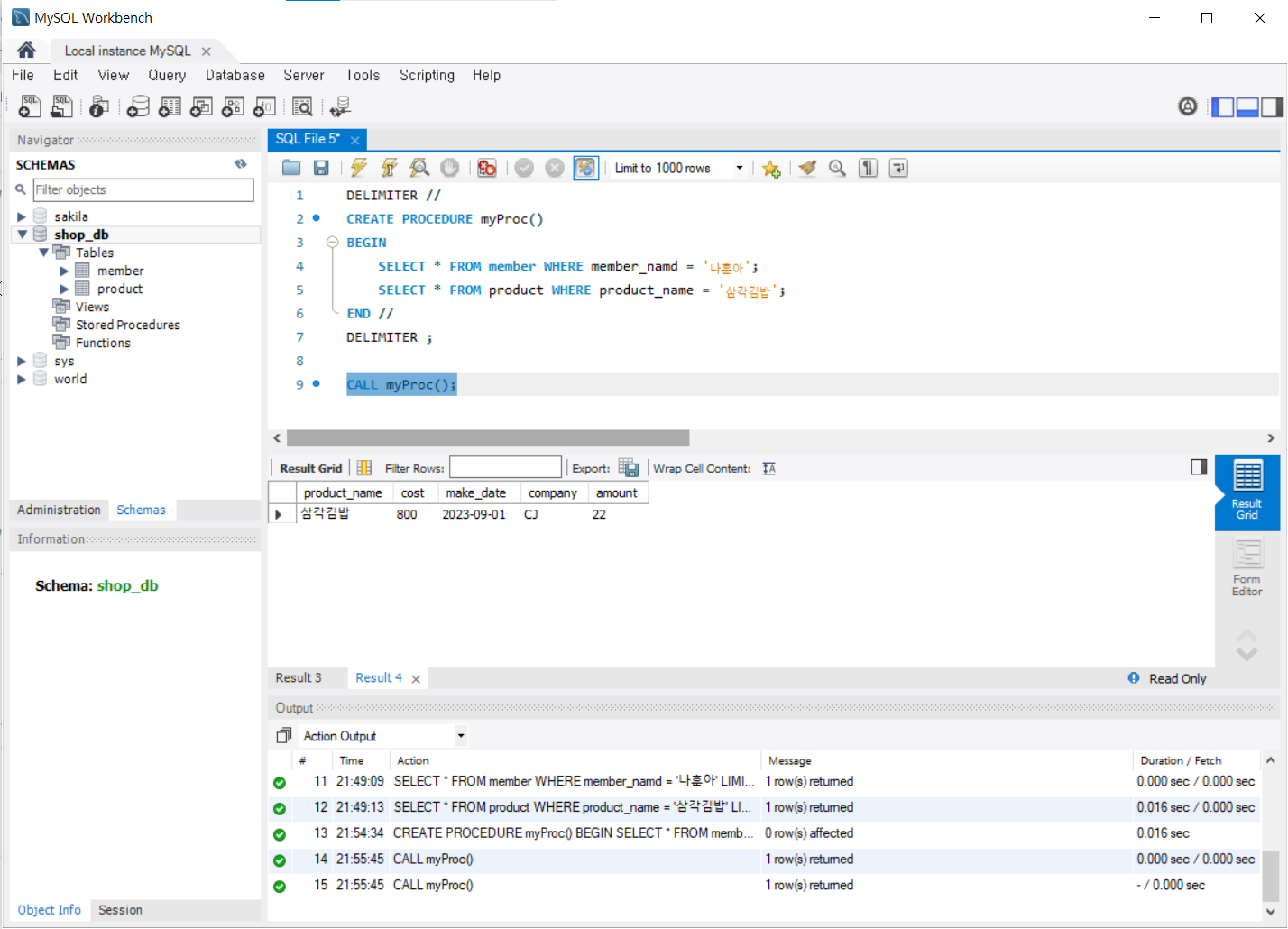Open the Scripting menu
Screen dimensions: 1288x929
[428, 76]
